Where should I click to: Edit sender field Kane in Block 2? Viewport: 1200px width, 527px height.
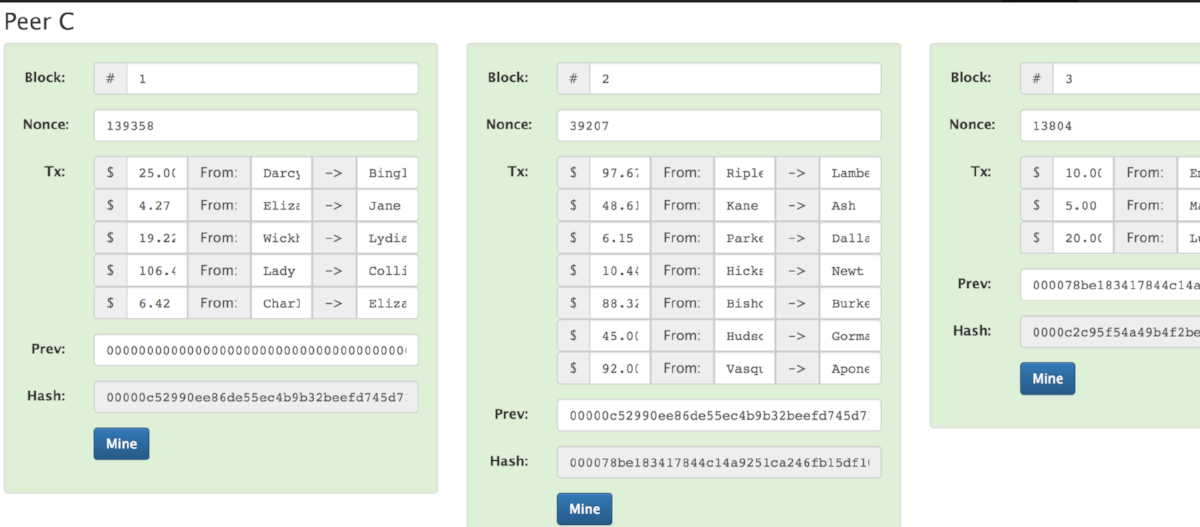[744, 205]
